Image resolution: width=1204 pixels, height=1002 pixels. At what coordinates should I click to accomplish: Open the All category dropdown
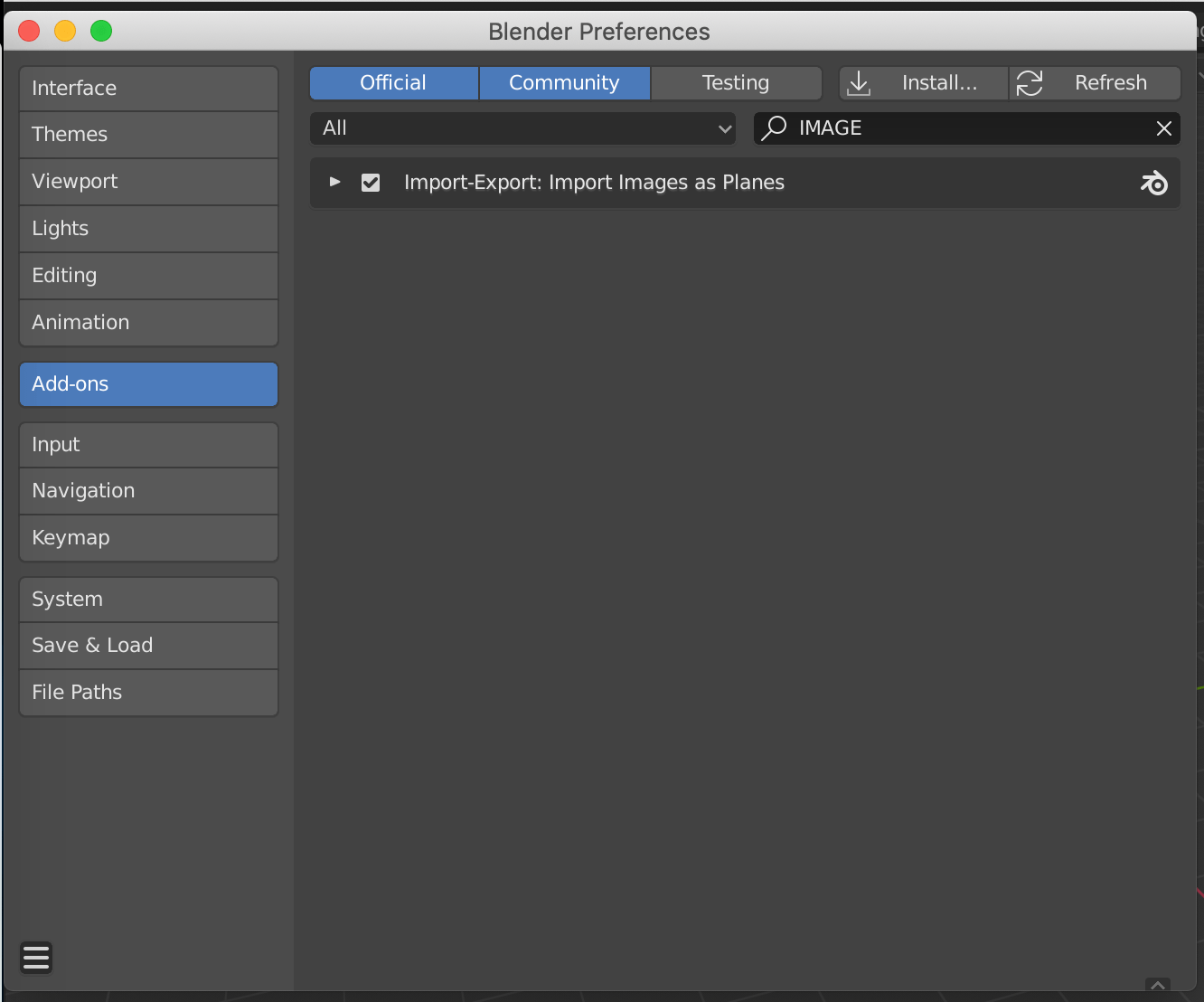(x=522, y=128)
